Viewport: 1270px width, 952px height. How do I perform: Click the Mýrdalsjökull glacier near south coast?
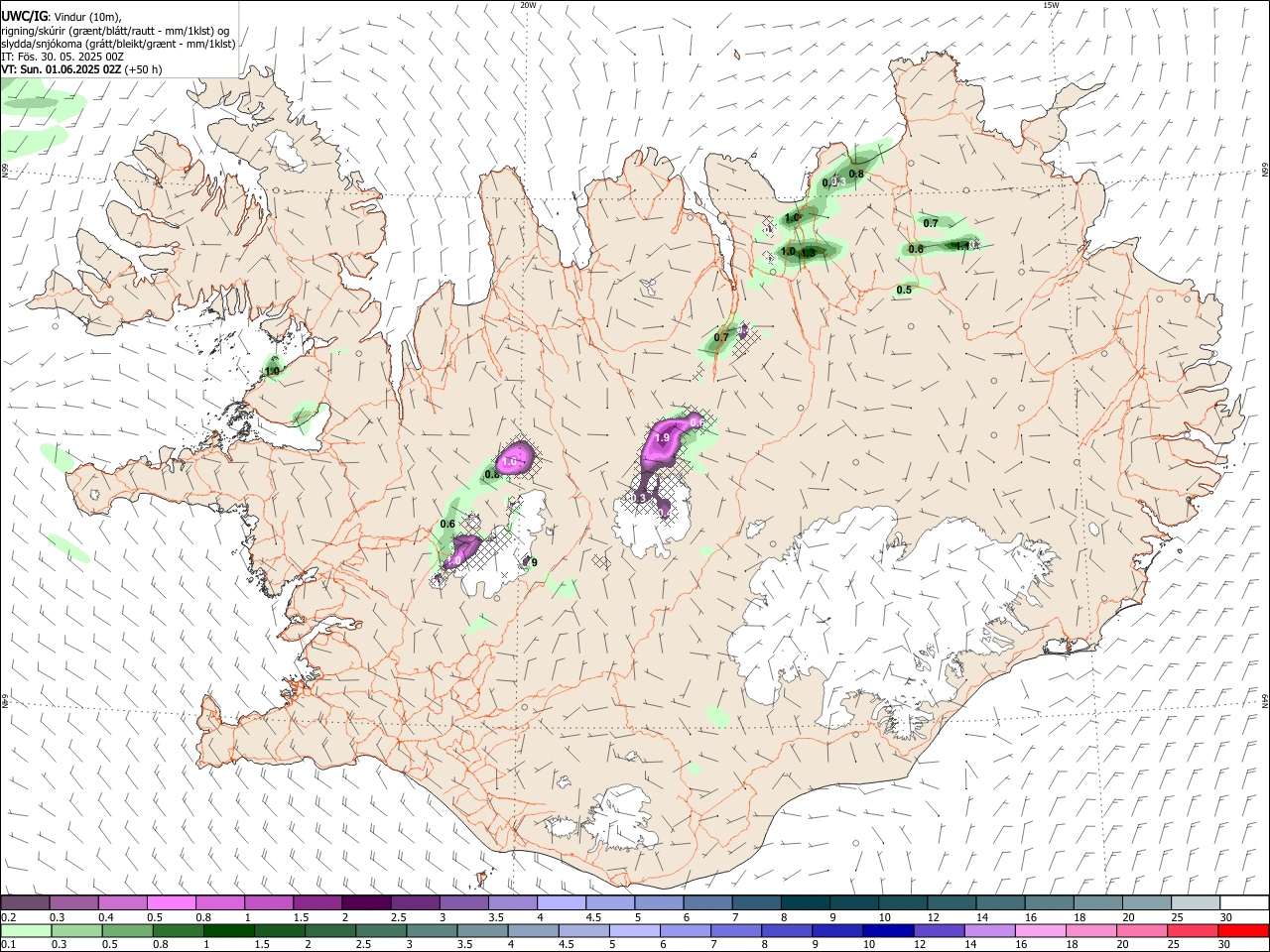(x=622, y=819)
